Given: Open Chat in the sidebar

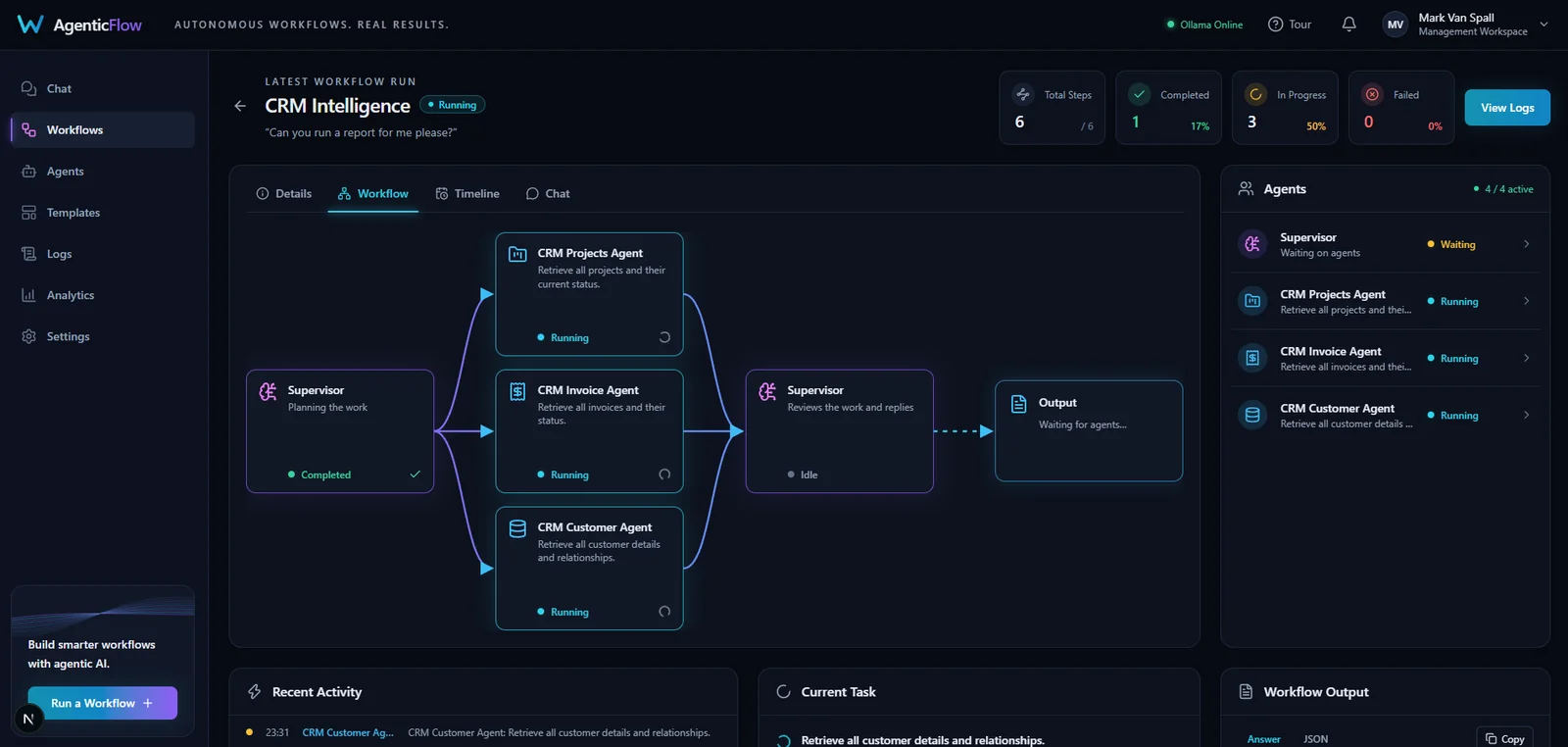Looking at the screenshot, I should (102, 88).
